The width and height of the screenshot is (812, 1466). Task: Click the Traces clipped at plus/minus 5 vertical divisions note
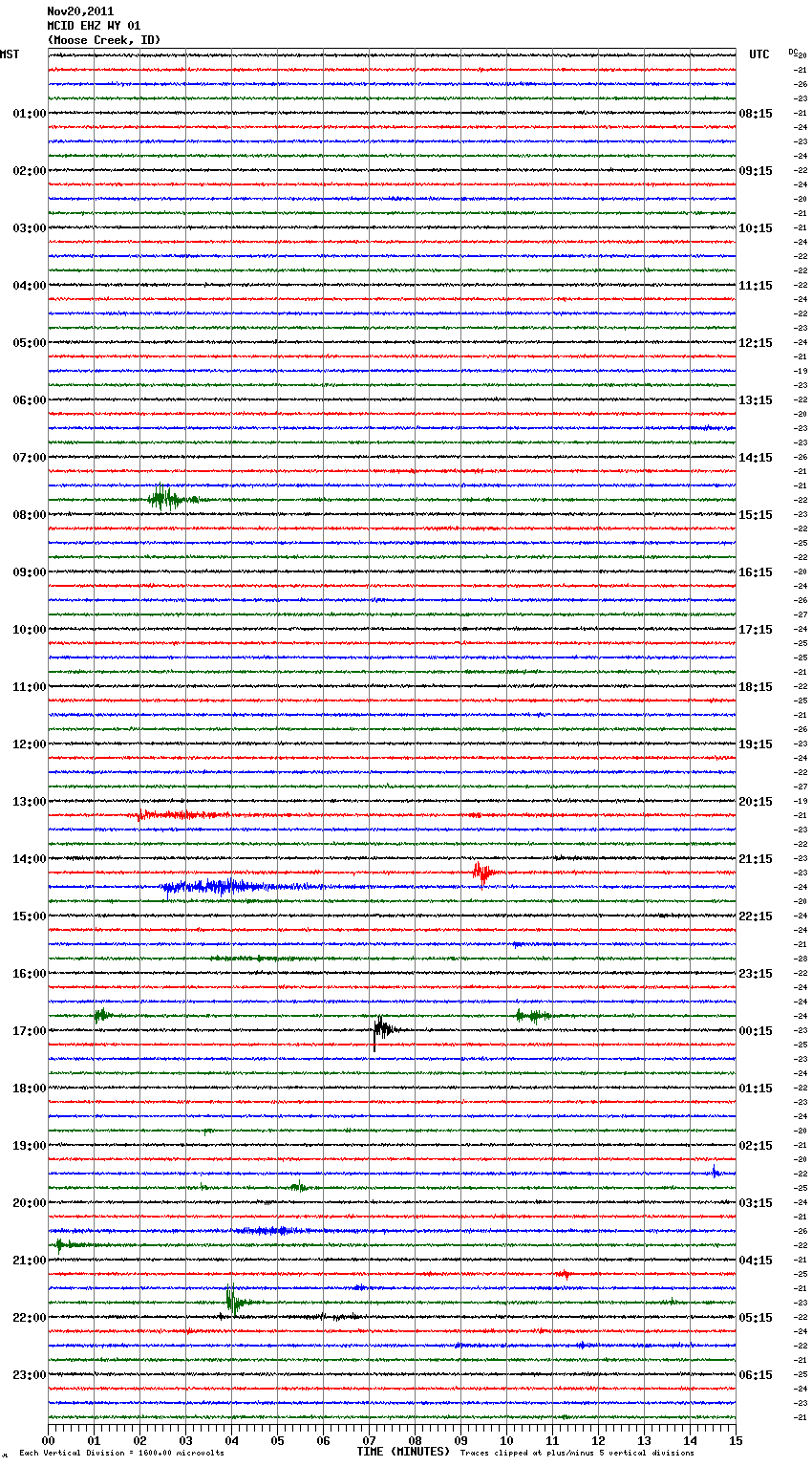[577, 1453]
